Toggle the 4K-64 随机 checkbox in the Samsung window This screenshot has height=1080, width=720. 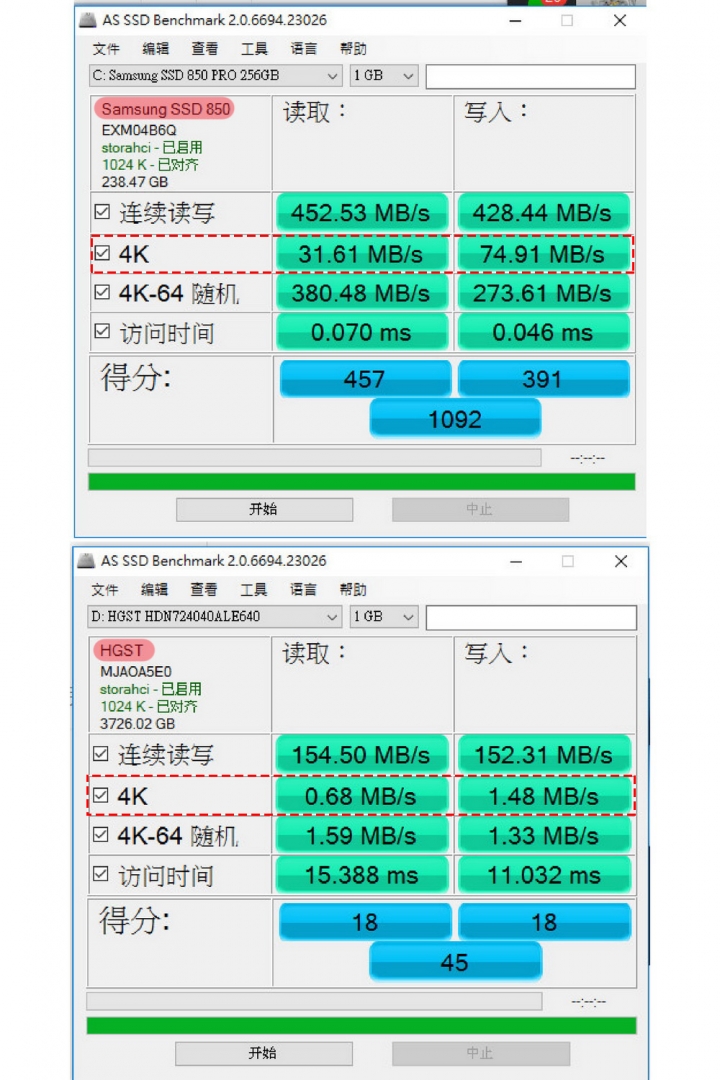102,292
